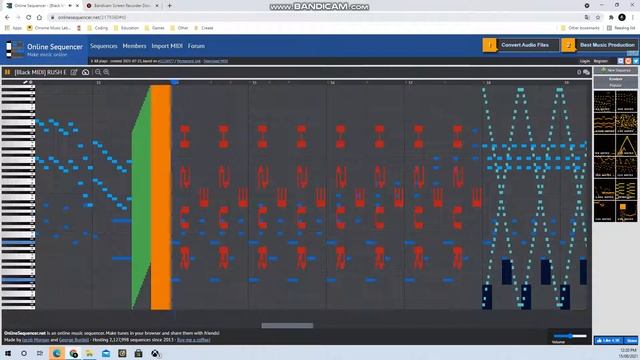Reload the page
The width and height of the screenshot is (640, 360).
click(x=29, y=17)
